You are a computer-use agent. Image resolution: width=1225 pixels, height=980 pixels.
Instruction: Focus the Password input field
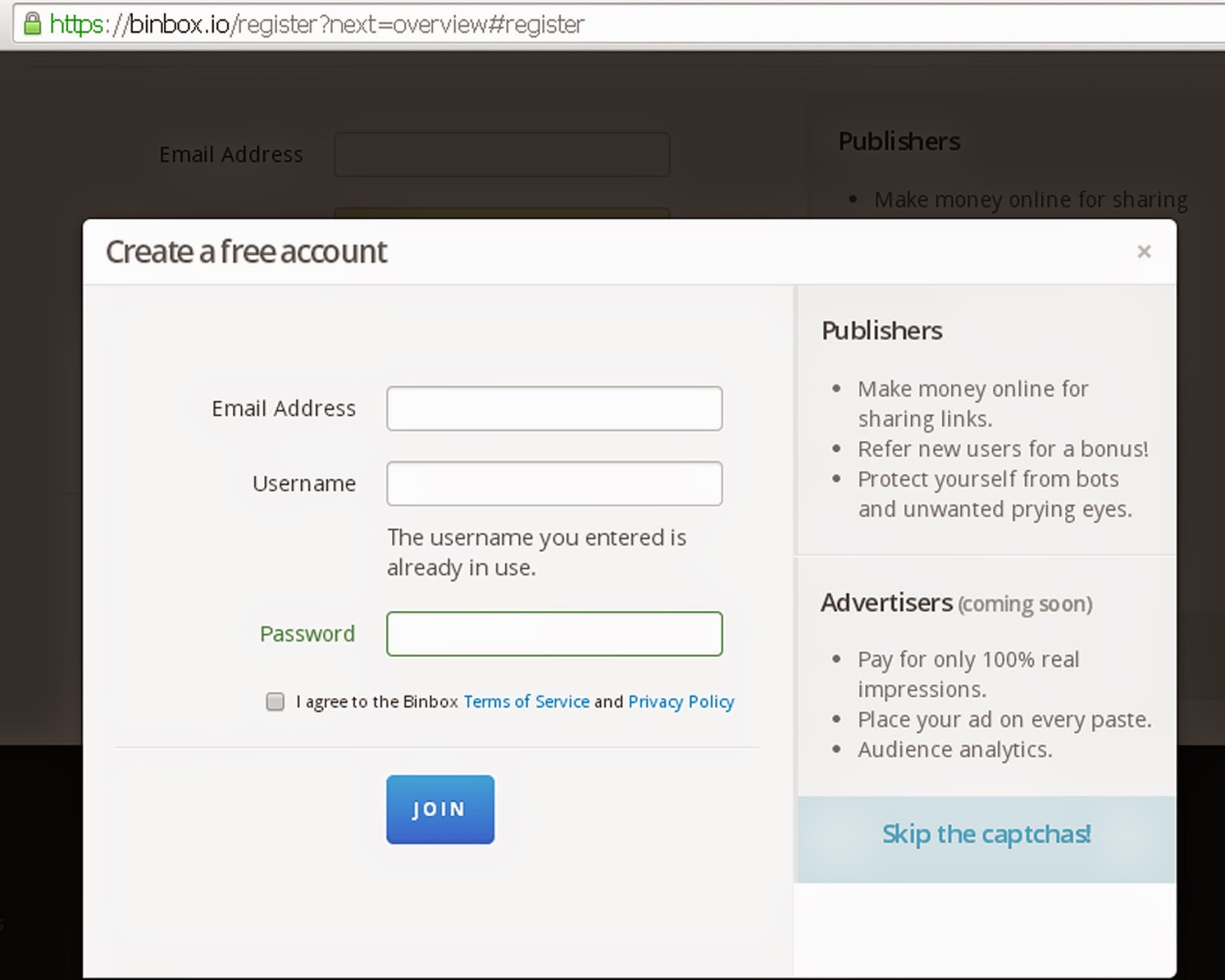[554, 633]
